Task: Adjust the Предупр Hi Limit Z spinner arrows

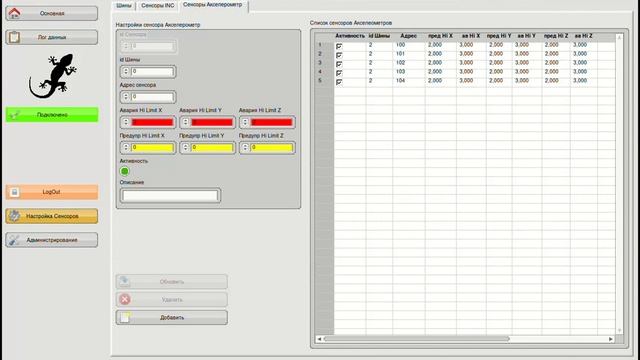Action: [245, 147]
